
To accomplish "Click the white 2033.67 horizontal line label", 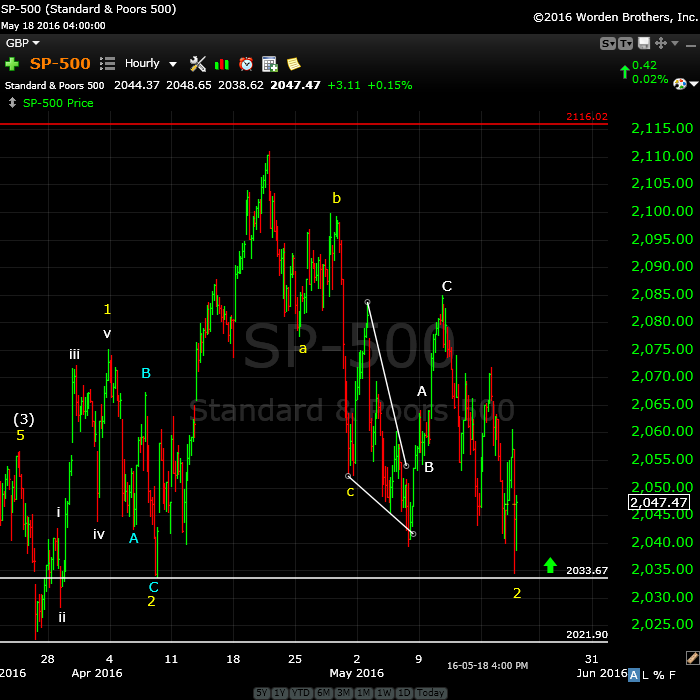I will pos(587,570).
